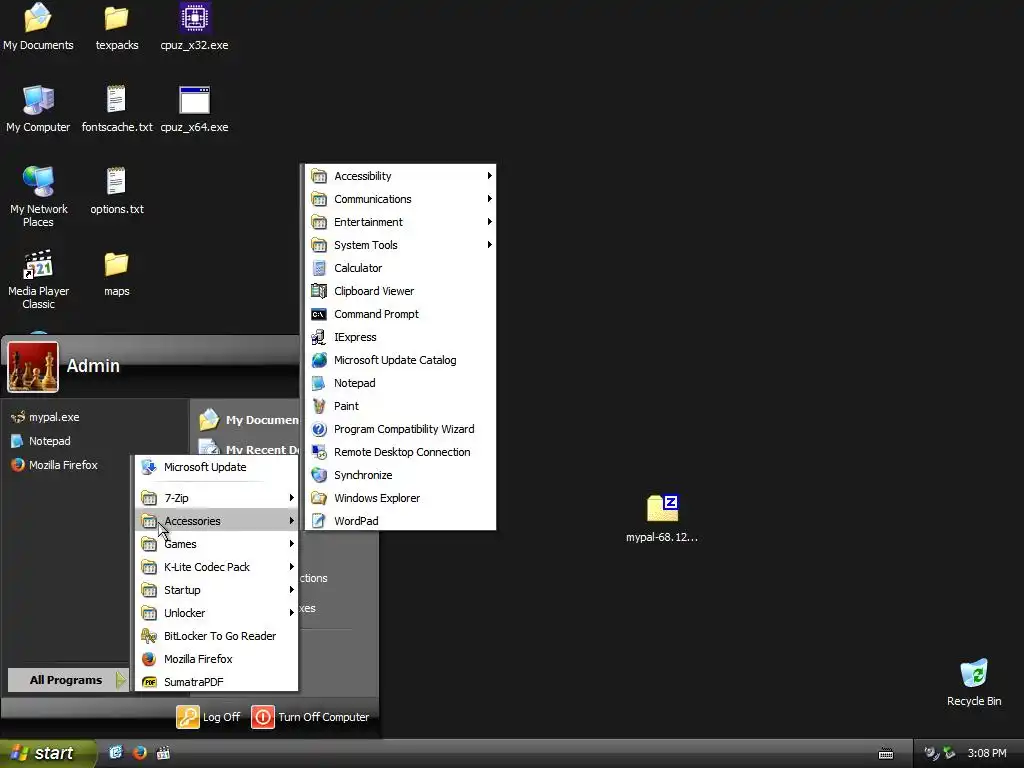1024x768 pixels.
Task: Expand the Games program folder
Action: (217, 544)
